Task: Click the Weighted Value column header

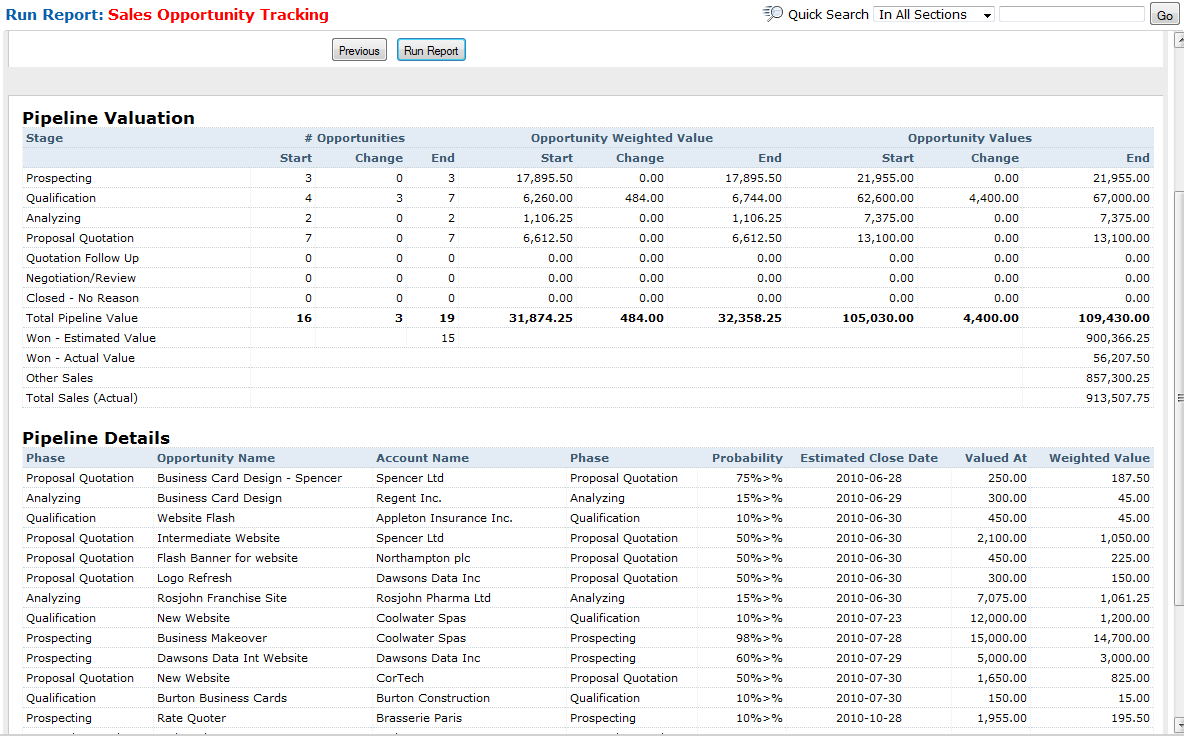Action: pos(1099,458)
